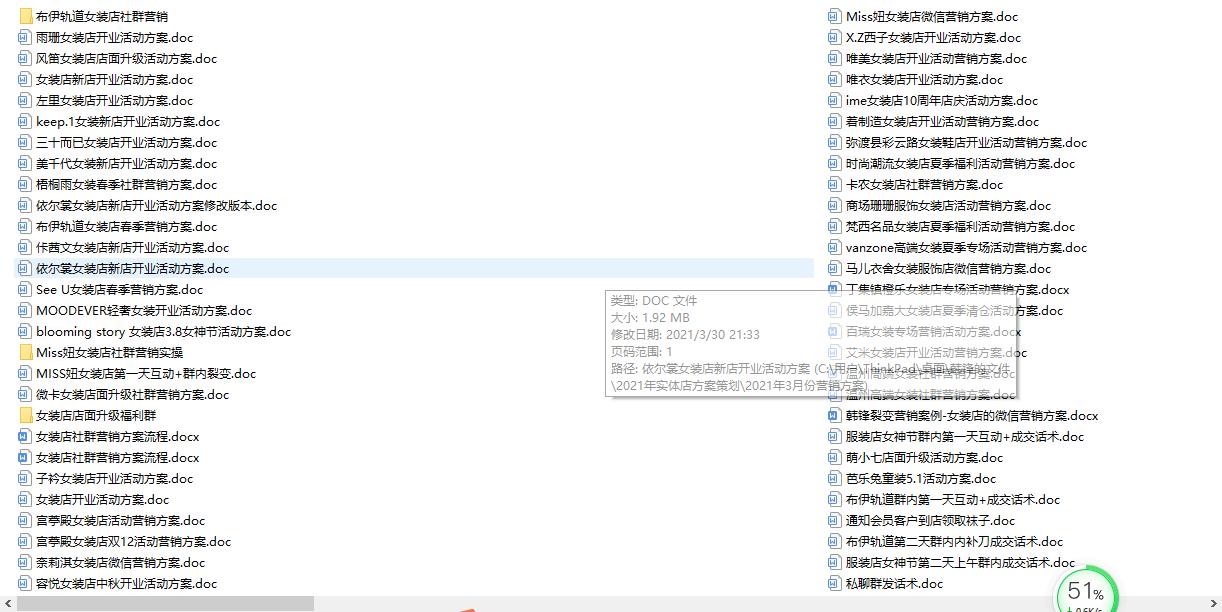Select 微卡女装店面升级社群营销方案.doc
This screenshot has height=612, width=1222.
(x=132, y=394)
